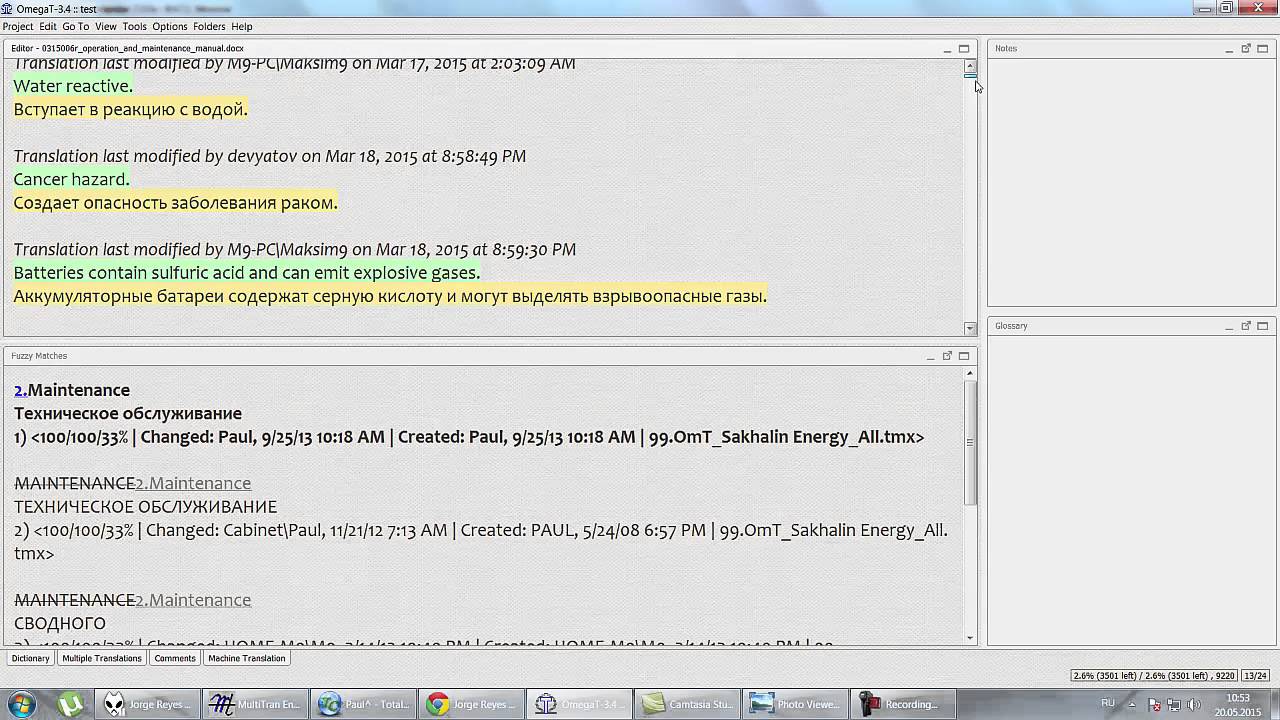Undock the Fuzzy Matches pane
Viewport: 1280px width, 720px height.
point(947,356)
